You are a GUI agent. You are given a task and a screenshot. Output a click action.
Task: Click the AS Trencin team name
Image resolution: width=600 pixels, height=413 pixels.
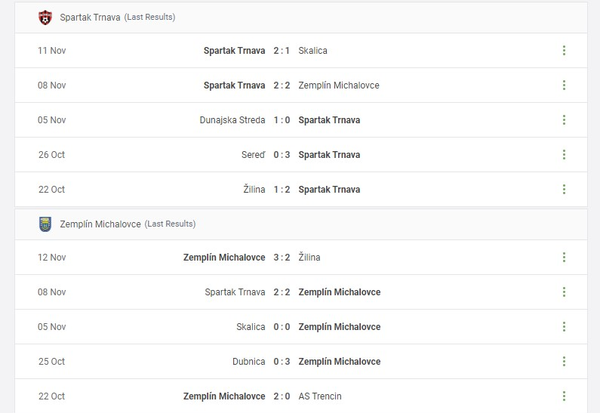320,396
